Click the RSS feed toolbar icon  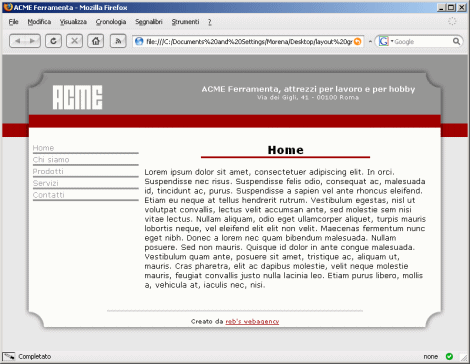pyautogui.click(x=118, y=41)
